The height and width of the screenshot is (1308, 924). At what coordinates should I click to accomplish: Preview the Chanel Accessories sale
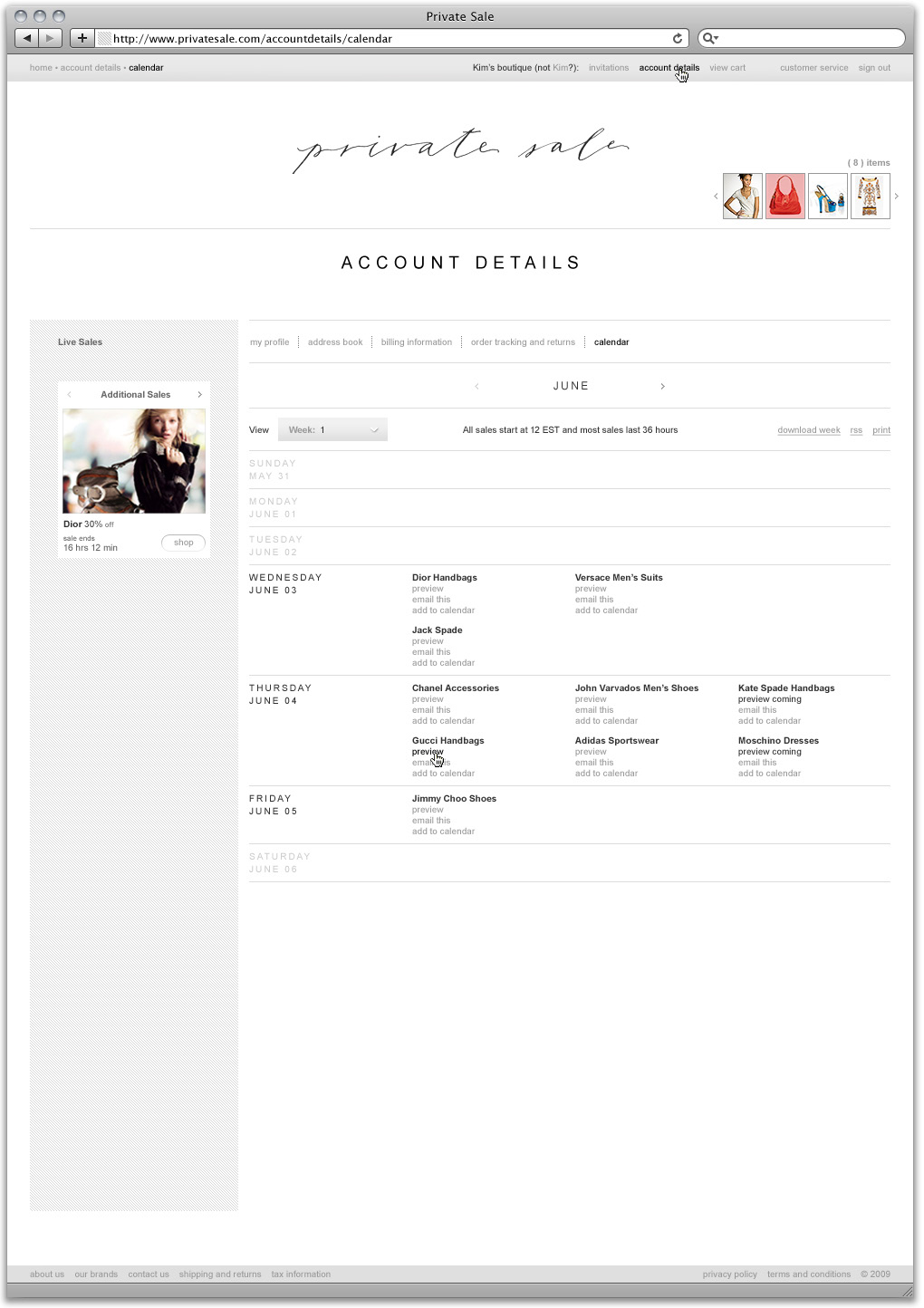point(428,699)
